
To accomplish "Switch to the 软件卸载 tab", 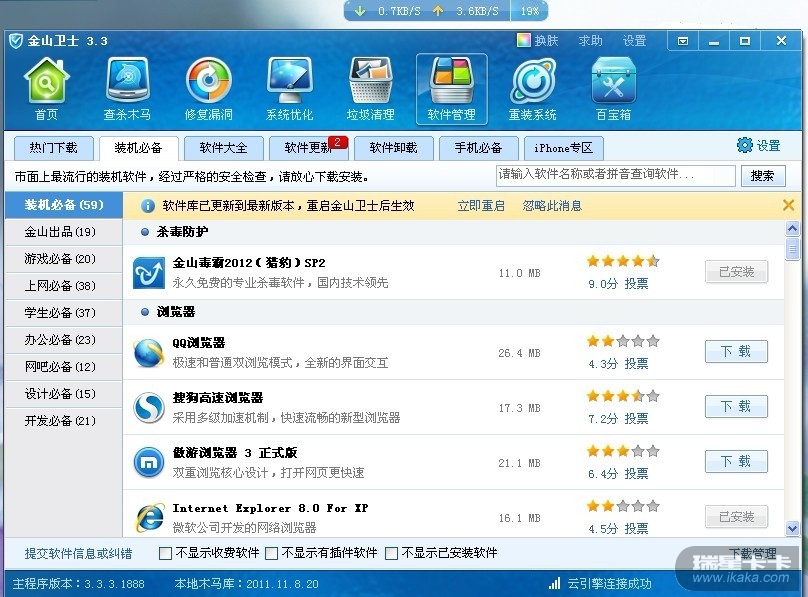I will (x=393, y=148).
